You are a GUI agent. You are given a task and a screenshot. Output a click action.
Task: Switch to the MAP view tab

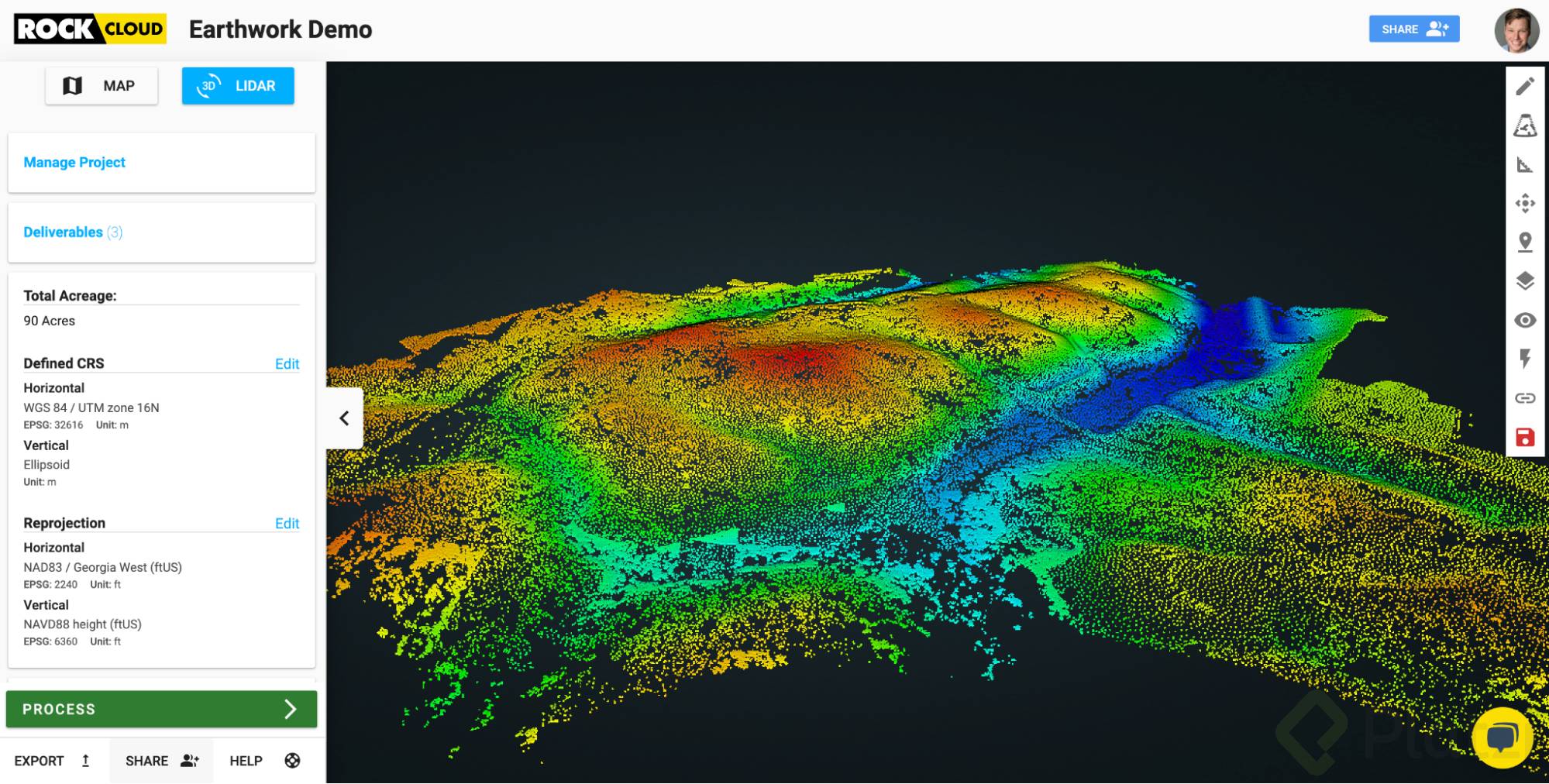point(102,86)
